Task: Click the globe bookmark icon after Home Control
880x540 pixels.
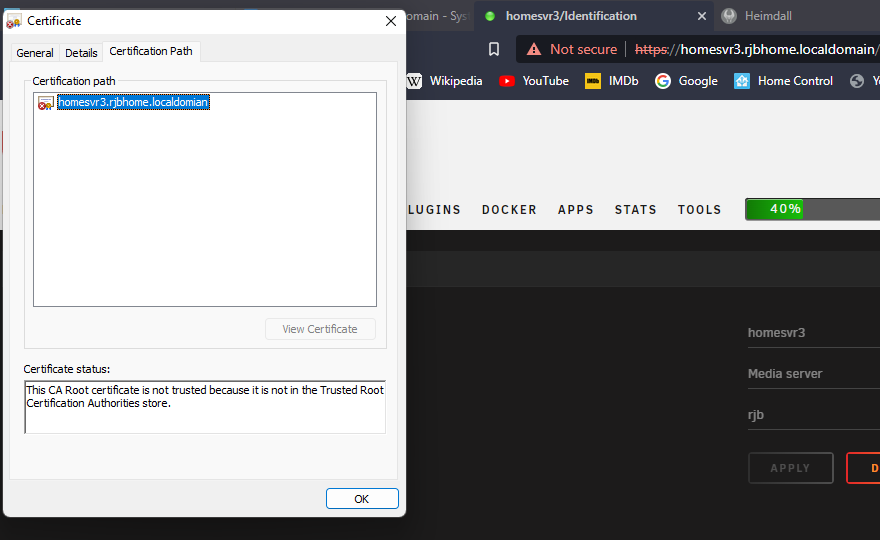Action: pyautogui.click(x=857, y=81)
